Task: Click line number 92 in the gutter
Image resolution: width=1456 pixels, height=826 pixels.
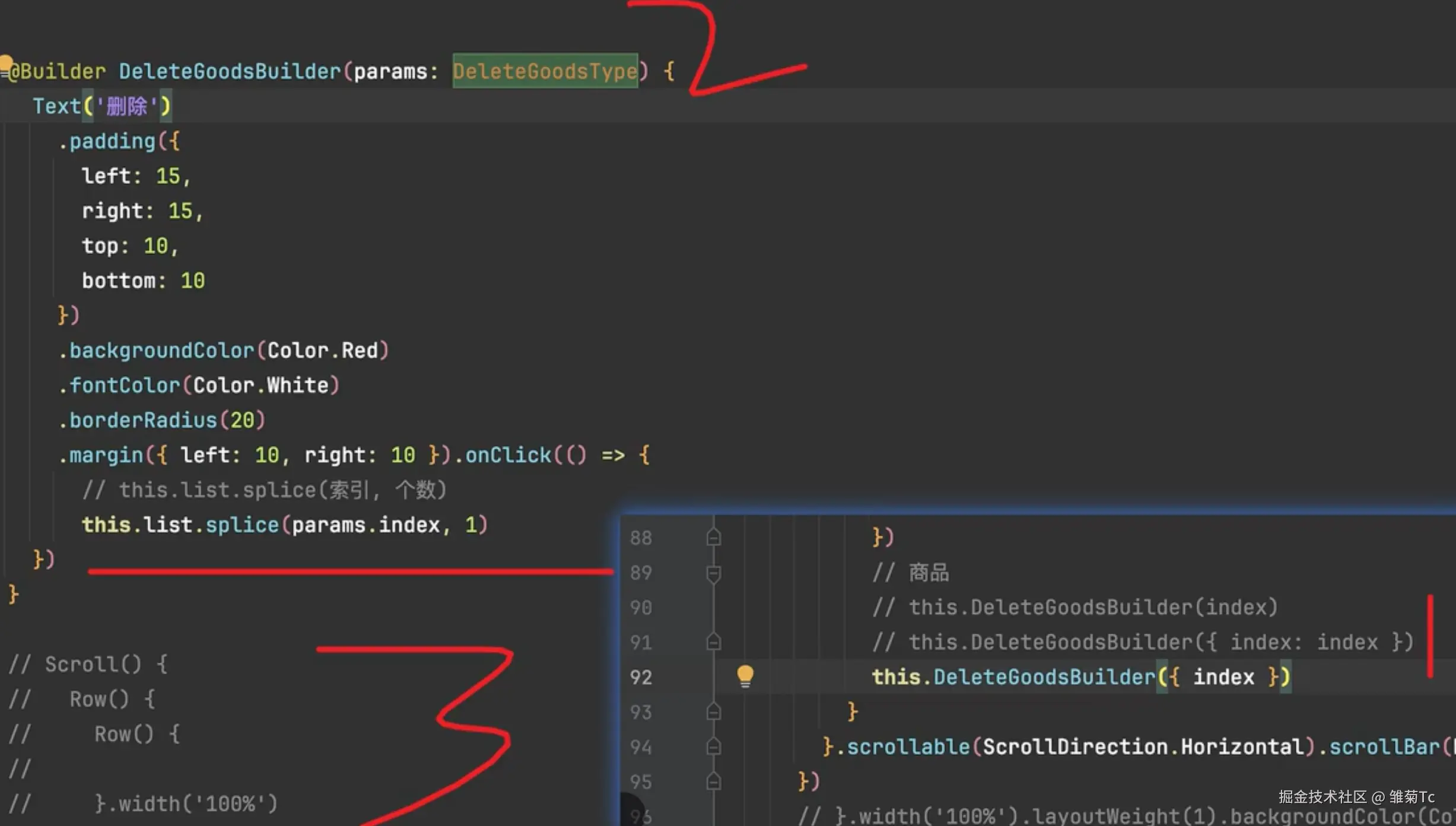Action: point(641,677)
